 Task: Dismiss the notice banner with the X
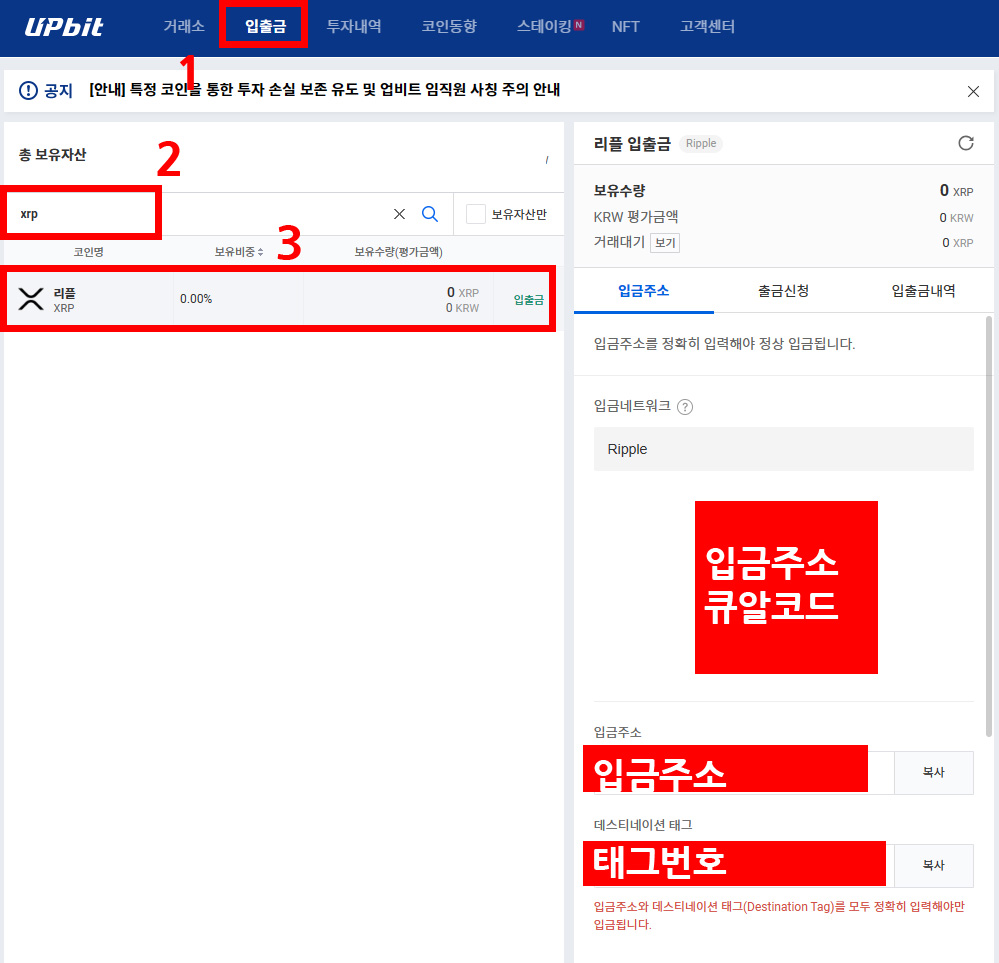(x=973, y=92)
